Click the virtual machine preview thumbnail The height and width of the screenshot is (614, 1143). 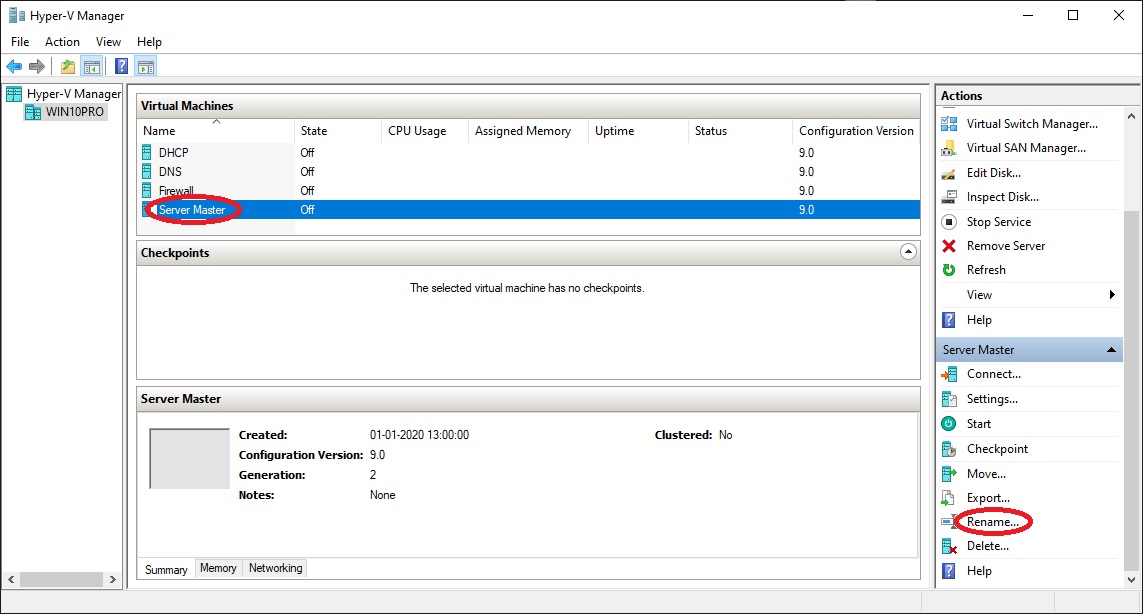[190, 459]
